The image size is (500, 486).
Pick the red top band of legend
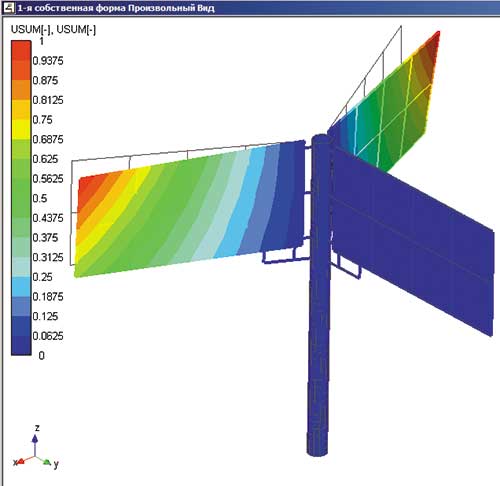(x=21, y=51)
